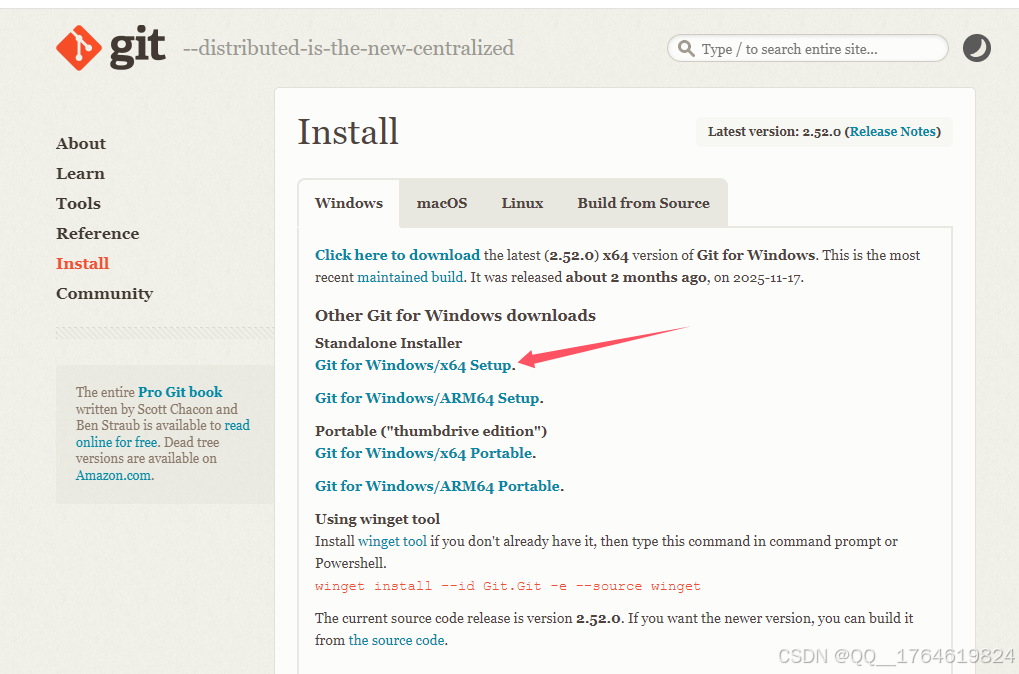
Task: Open the Amazon.com link
Action: coord(114,475)
